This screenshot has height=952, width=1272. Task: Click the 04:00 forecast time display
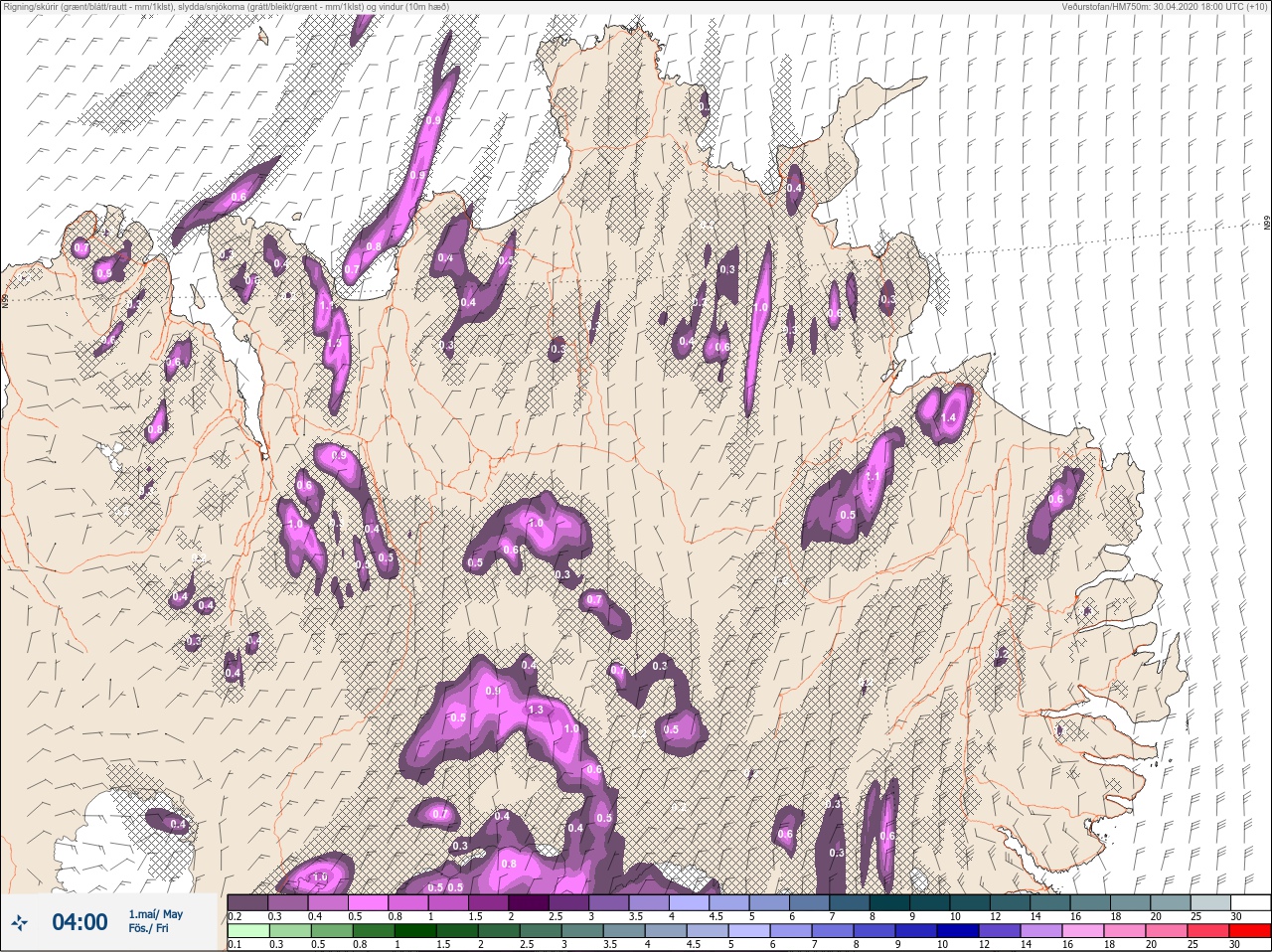click(79, 923)
